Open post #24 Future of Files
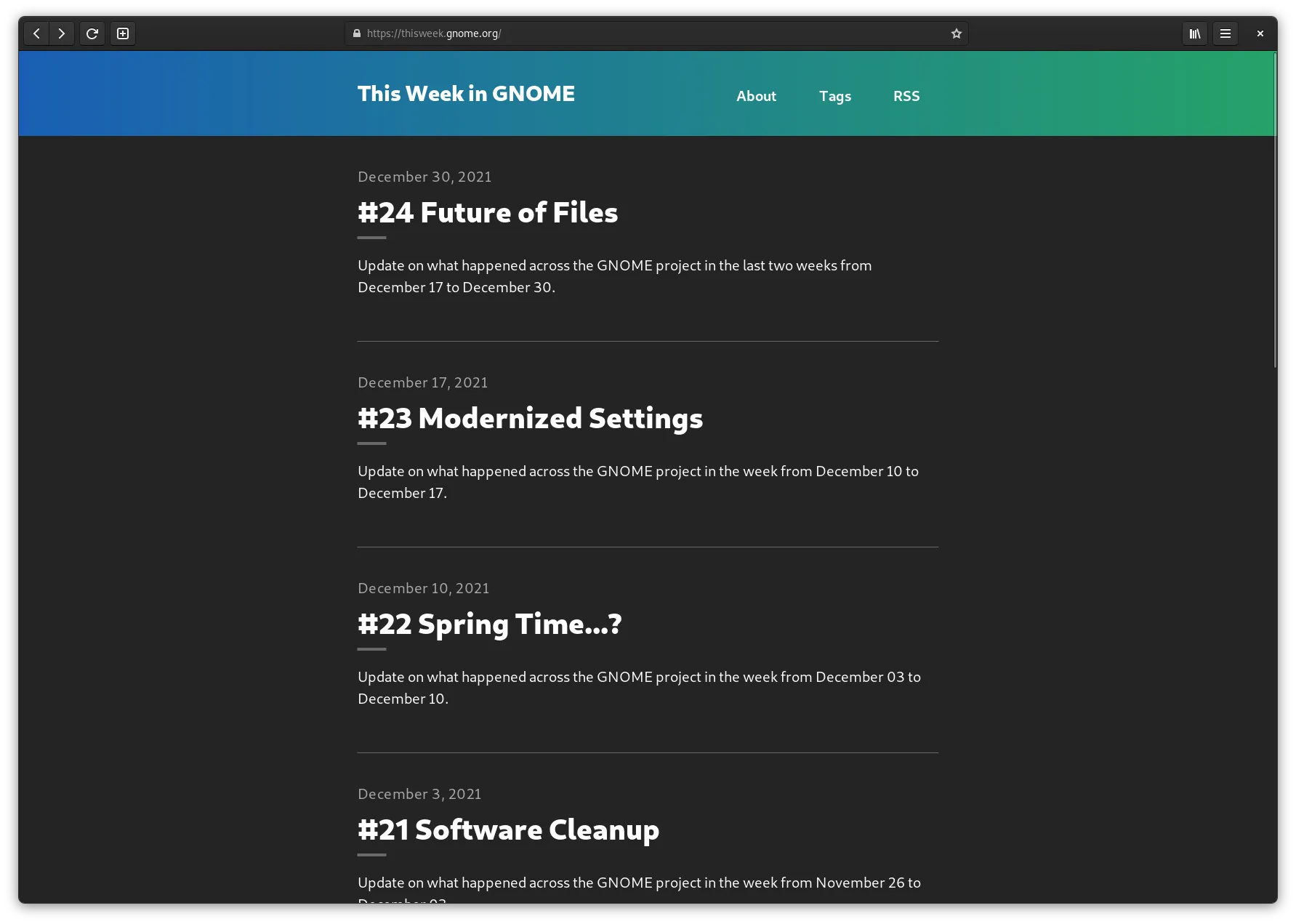 (487, 213)
